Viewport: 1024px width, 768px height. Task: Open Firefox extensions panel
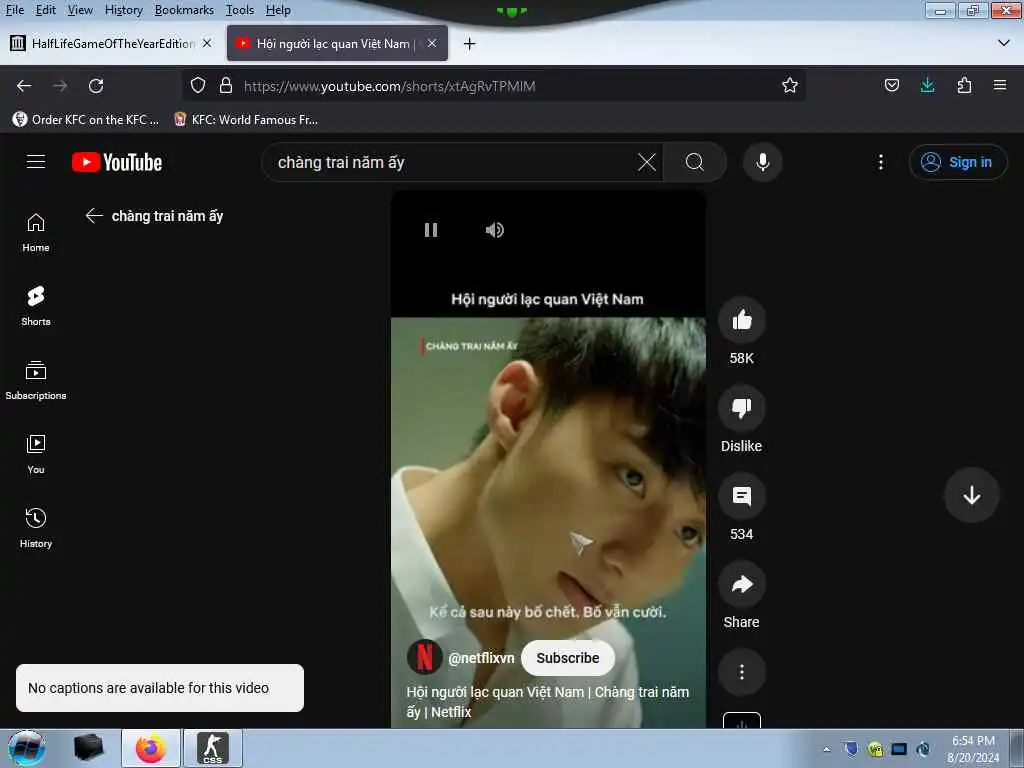click(964, 86)
